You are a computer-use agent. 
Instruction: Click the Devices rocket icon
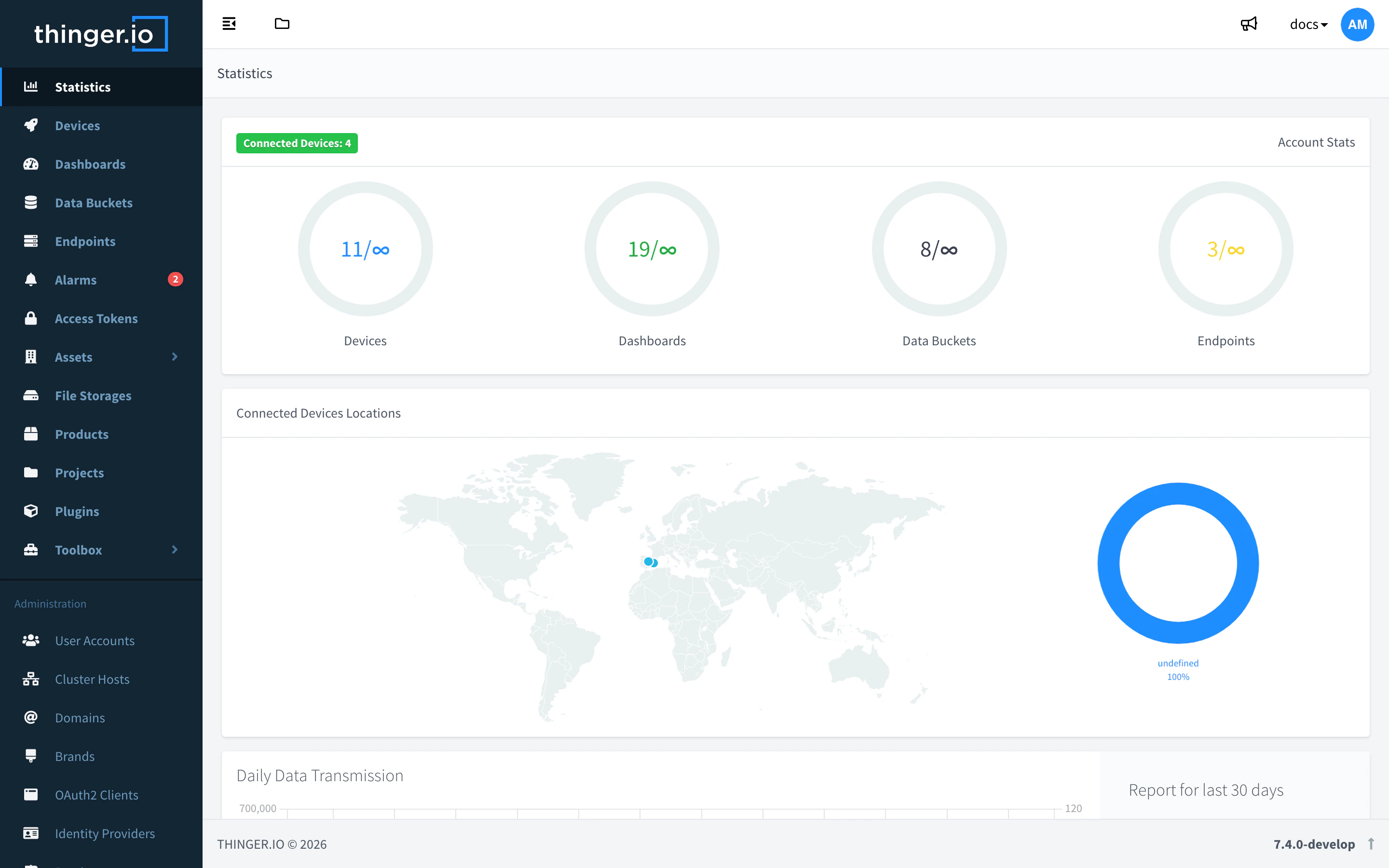[x=31, y=125]
